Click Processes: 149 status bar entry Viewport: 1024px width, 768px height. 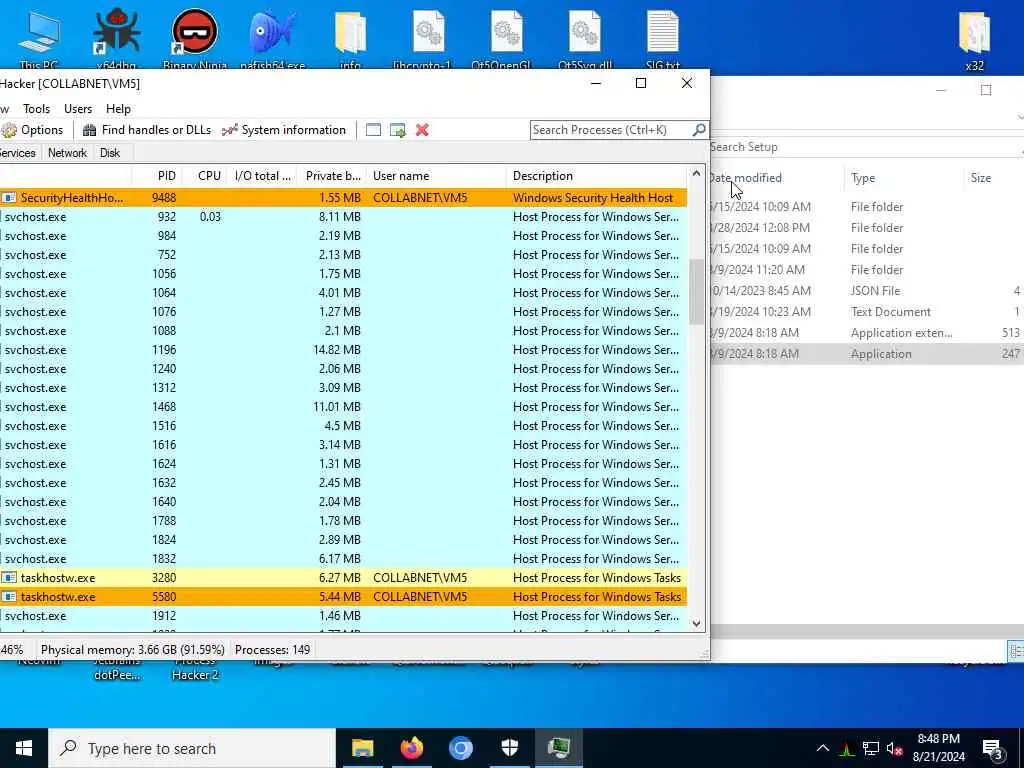click(272, 650)
